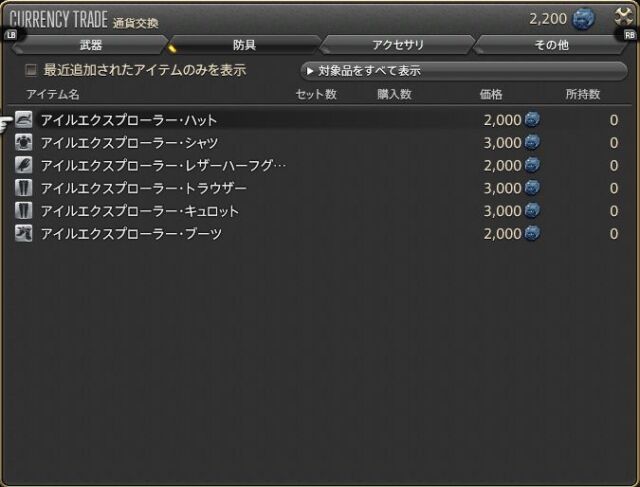Click the leather half gloves item icon
The height and width of the screenshot is (487, 640).
click(24, 166)
